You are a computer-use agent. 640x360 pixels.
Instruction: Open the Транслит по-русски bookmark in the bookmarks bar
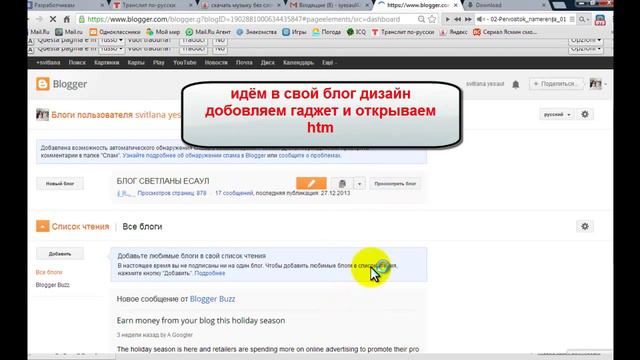tap(403, 32)
